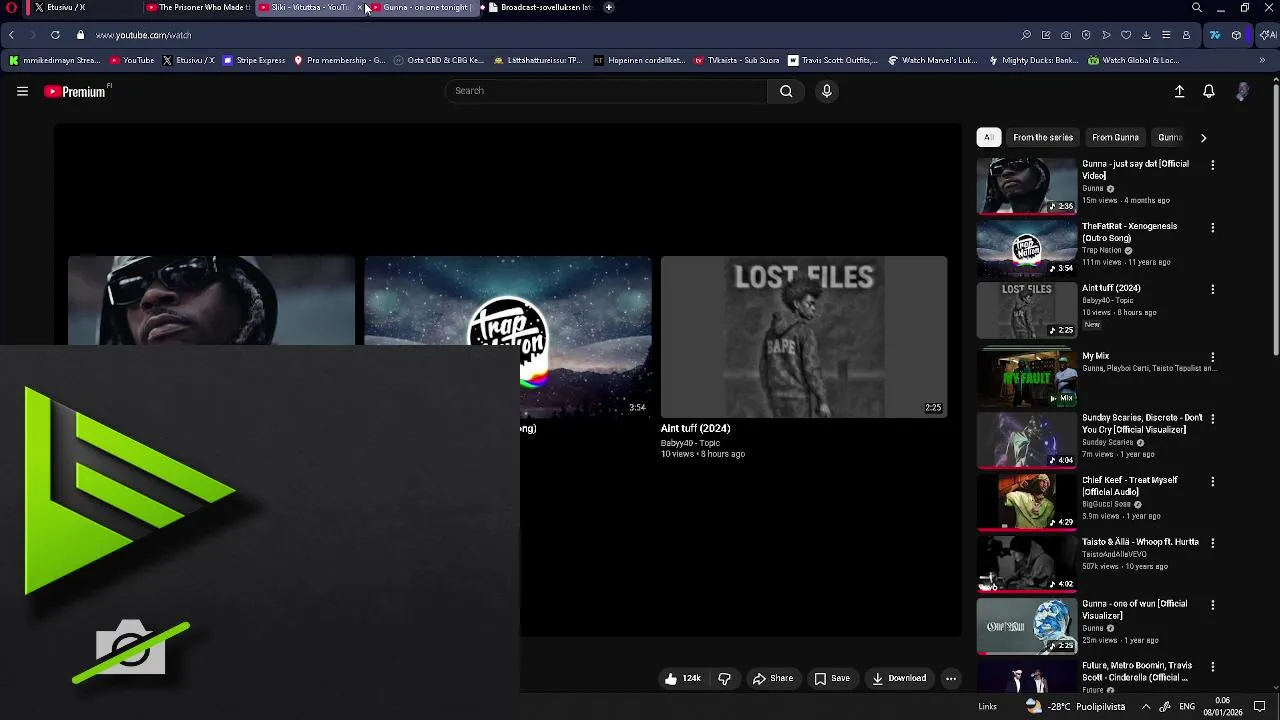Expand bookmarks bar overflow chevron
Screen dimensions: 1280x720
coord(1262,60)
